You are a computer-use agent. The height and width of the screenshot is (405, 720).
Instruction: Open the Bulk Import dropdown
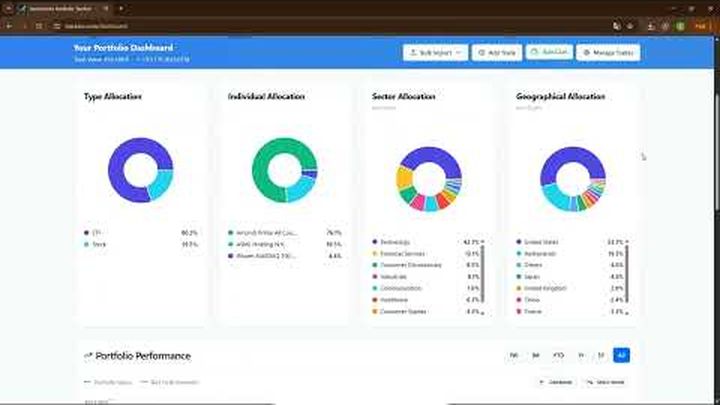[x=435, y=52]
